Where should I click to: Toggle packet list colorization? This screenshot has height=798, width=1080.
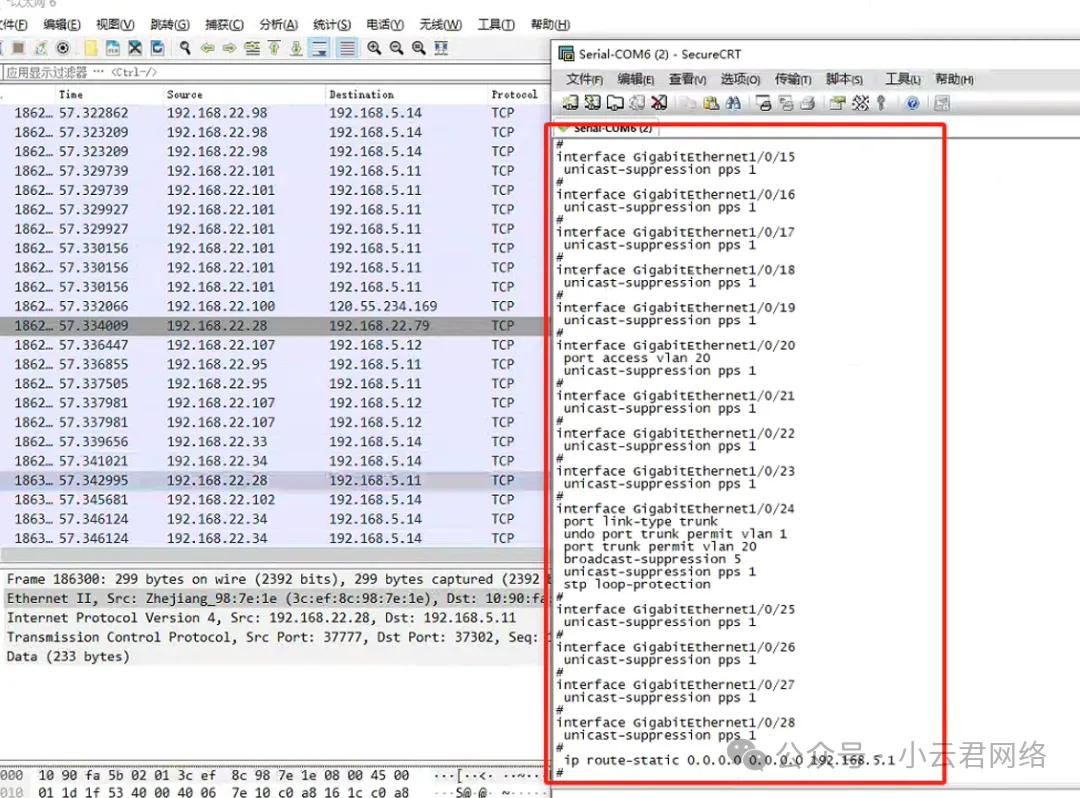click(x=347, y=48)
